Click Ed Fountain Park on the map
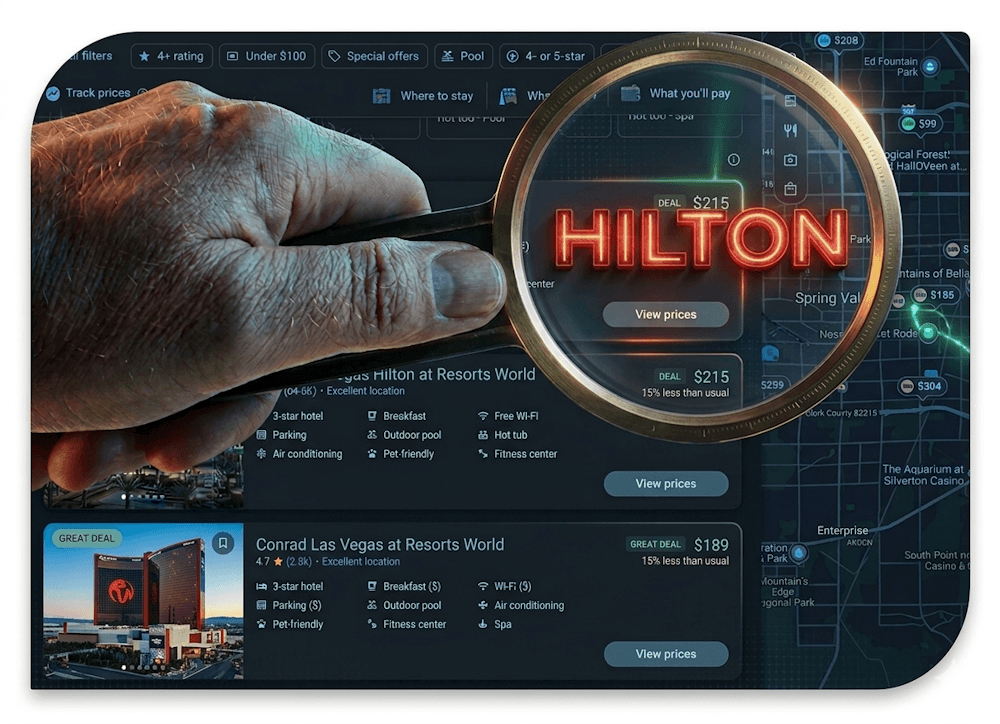This screenshot has height=724, width=1000. (891, 66)
